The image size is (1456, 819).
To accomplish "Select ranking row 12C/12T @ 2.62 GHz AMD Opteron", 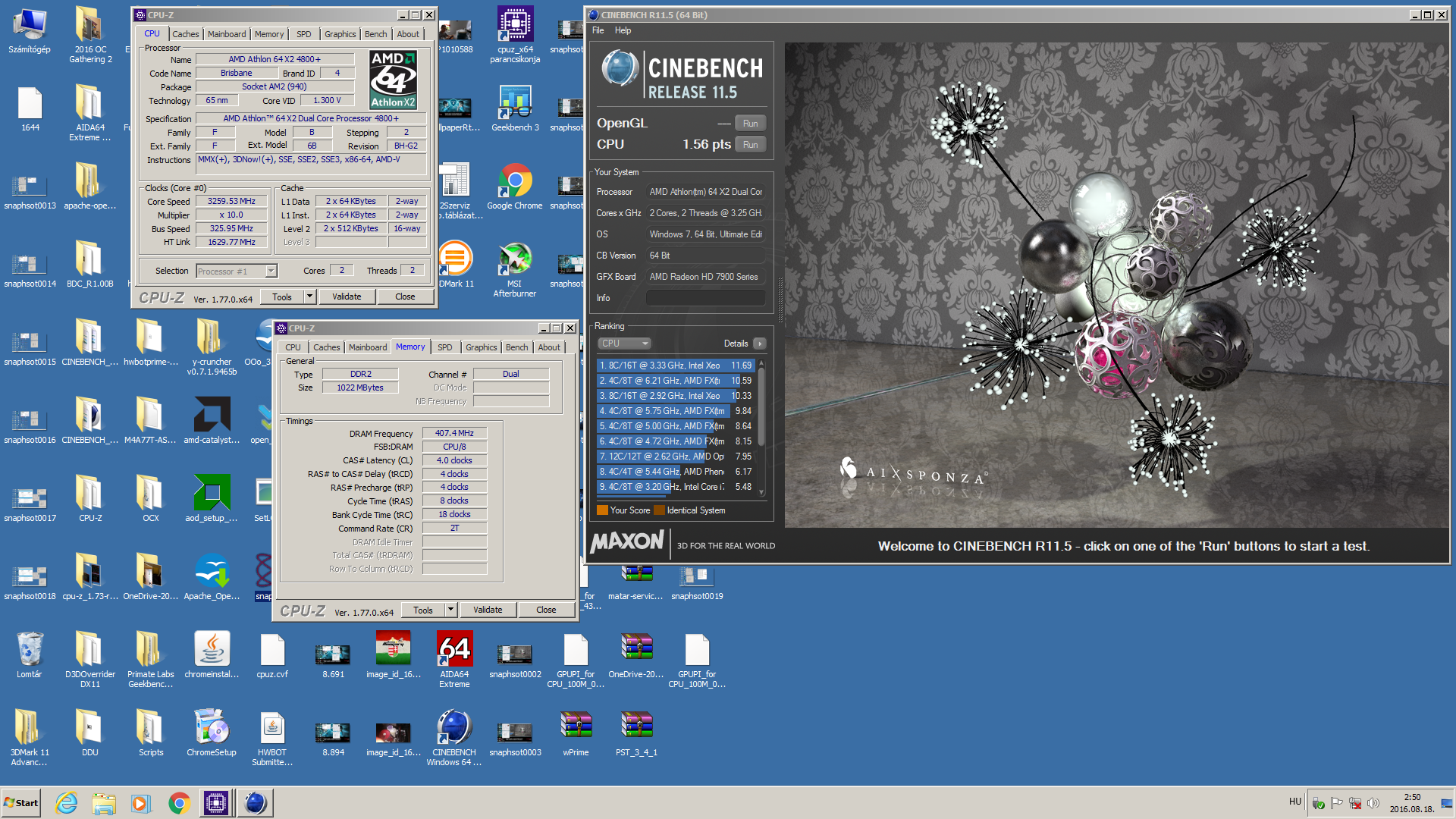I will coord(675,457).
